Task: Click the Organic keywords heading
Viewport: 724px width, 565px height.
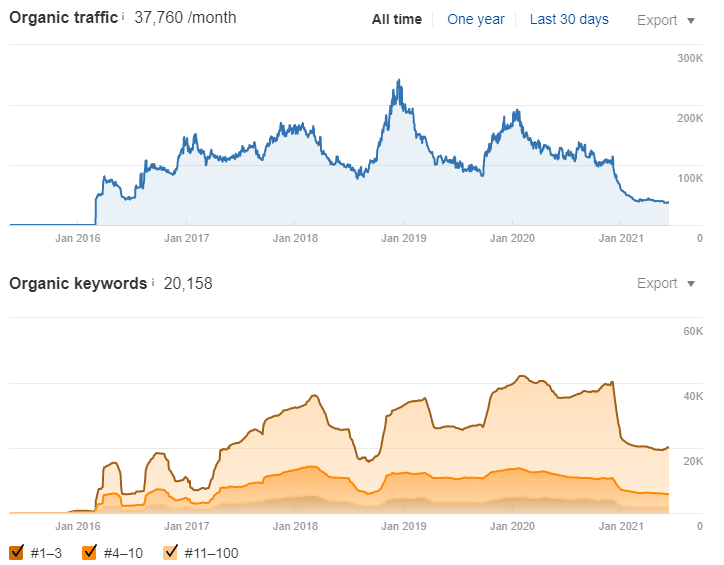Action: click(x=78, y=283)
